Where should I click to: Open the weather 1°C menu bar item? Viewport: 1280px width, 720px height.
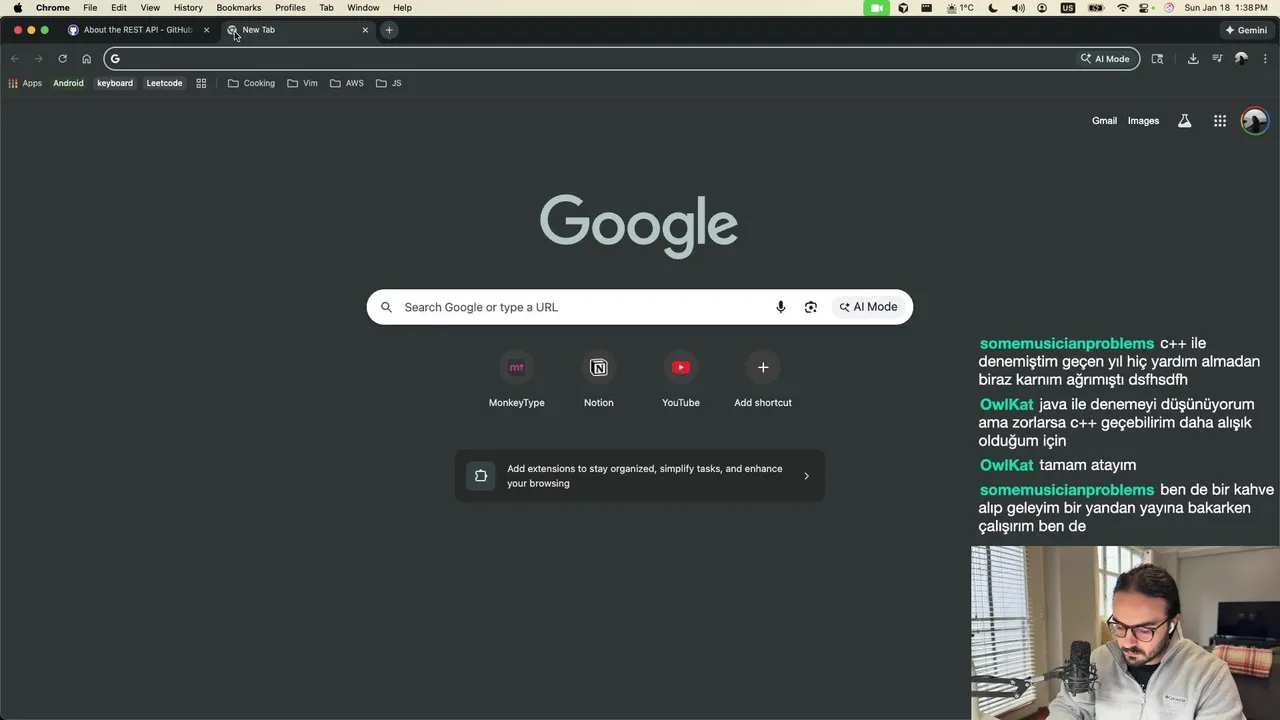click(x=960, y=8)
